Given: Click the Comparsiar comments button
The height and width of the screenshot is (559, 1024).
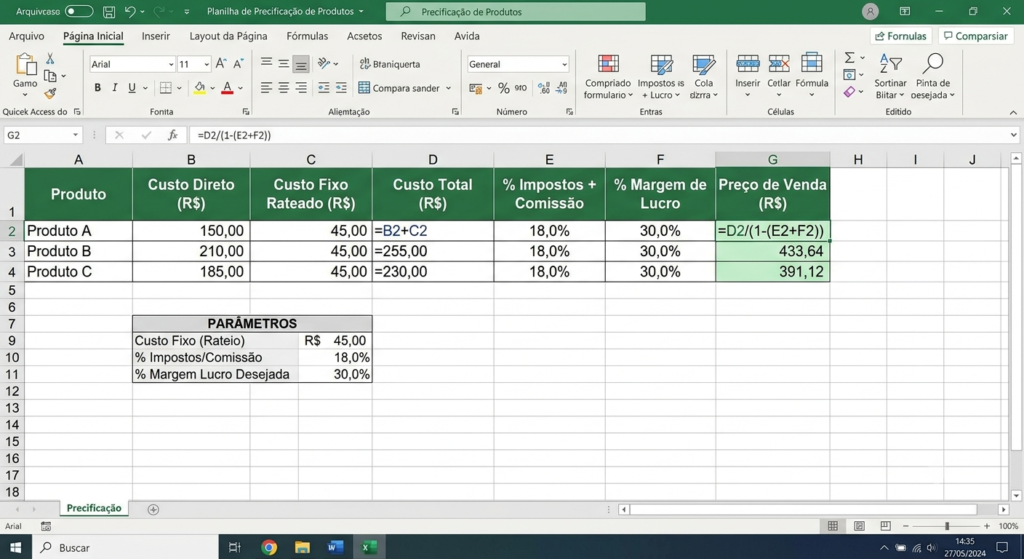Looking at the screenshot, I should point(976,36).
